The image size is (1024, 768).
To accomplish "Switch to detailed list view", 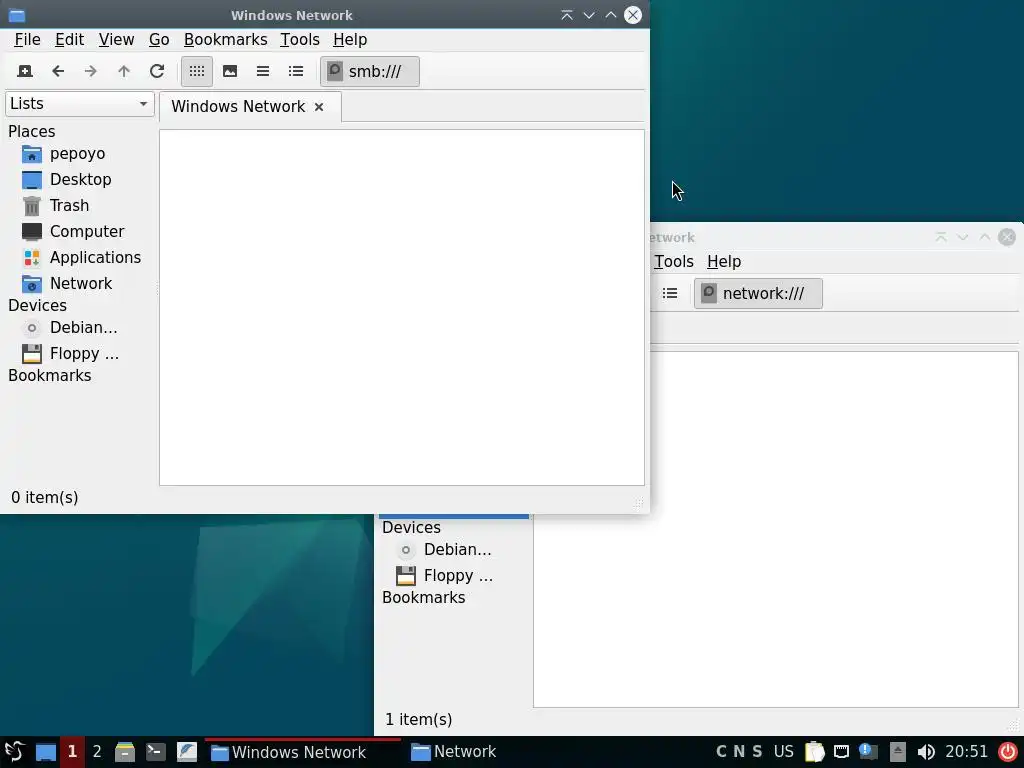I will (x=296, y=71).
